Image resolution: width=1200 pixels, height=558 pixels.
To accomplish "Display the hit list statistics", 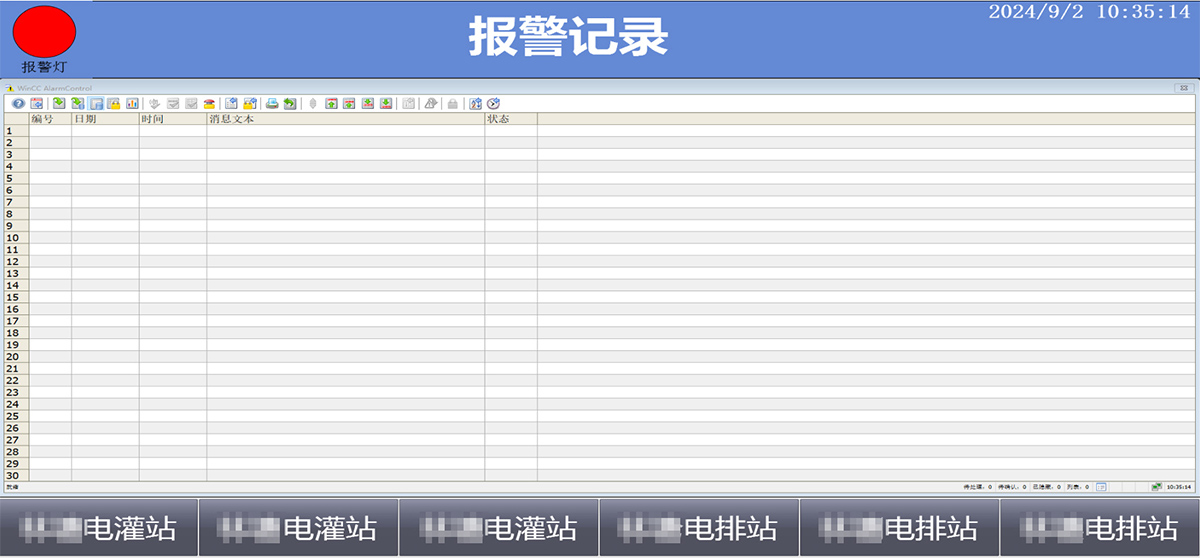I will (x=132, y=103).
